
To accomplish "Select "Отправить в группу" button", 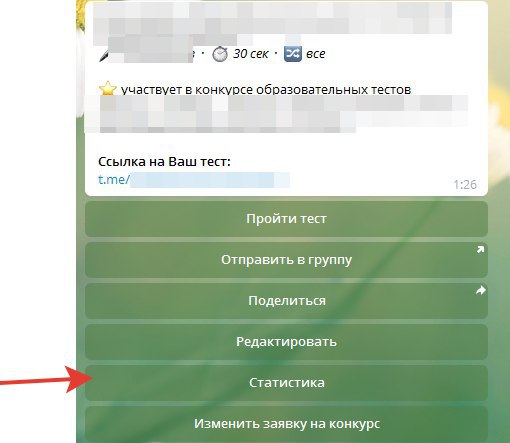I will coord(286,260).
